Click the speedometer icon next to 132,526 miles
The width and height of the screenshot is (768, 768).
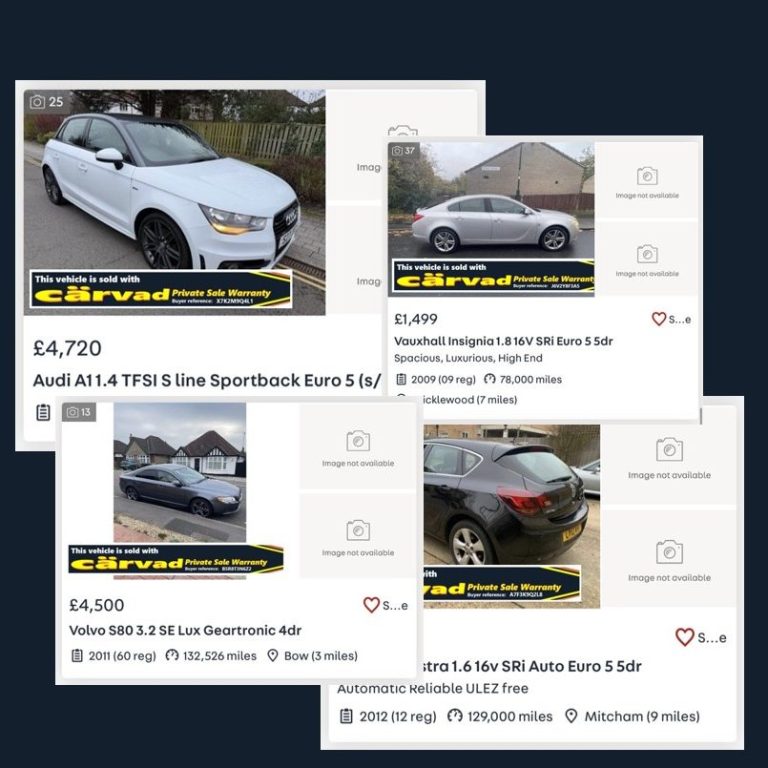(x=172, y=655)
